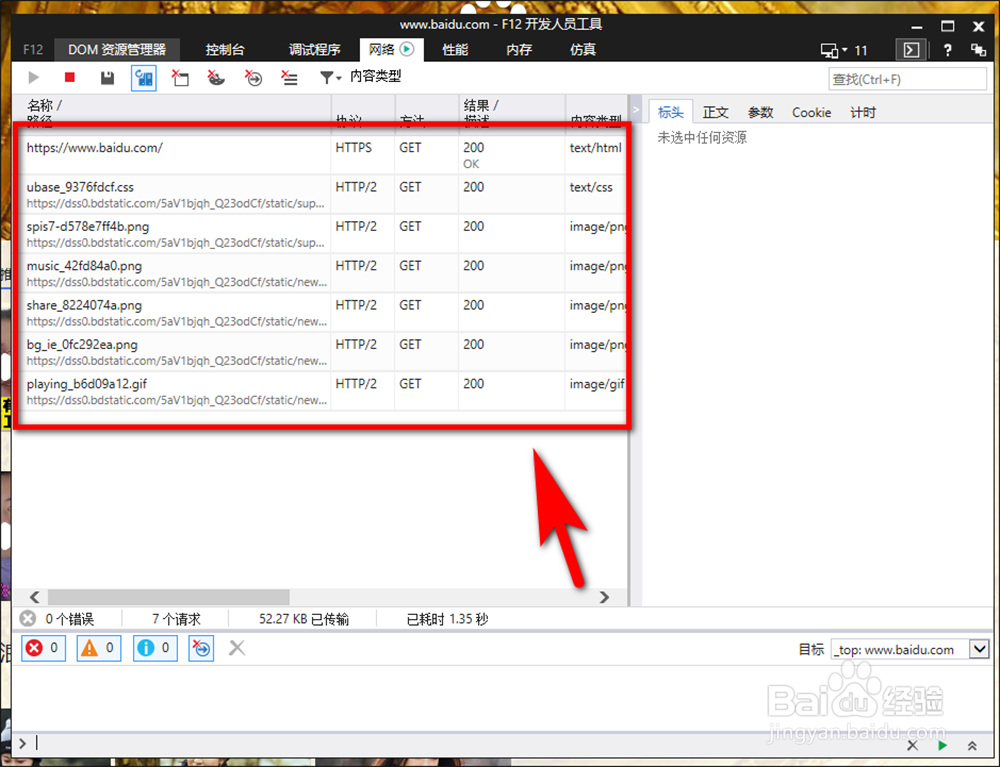
Task: Show the 标头 details tab
Action: (670, 112)
